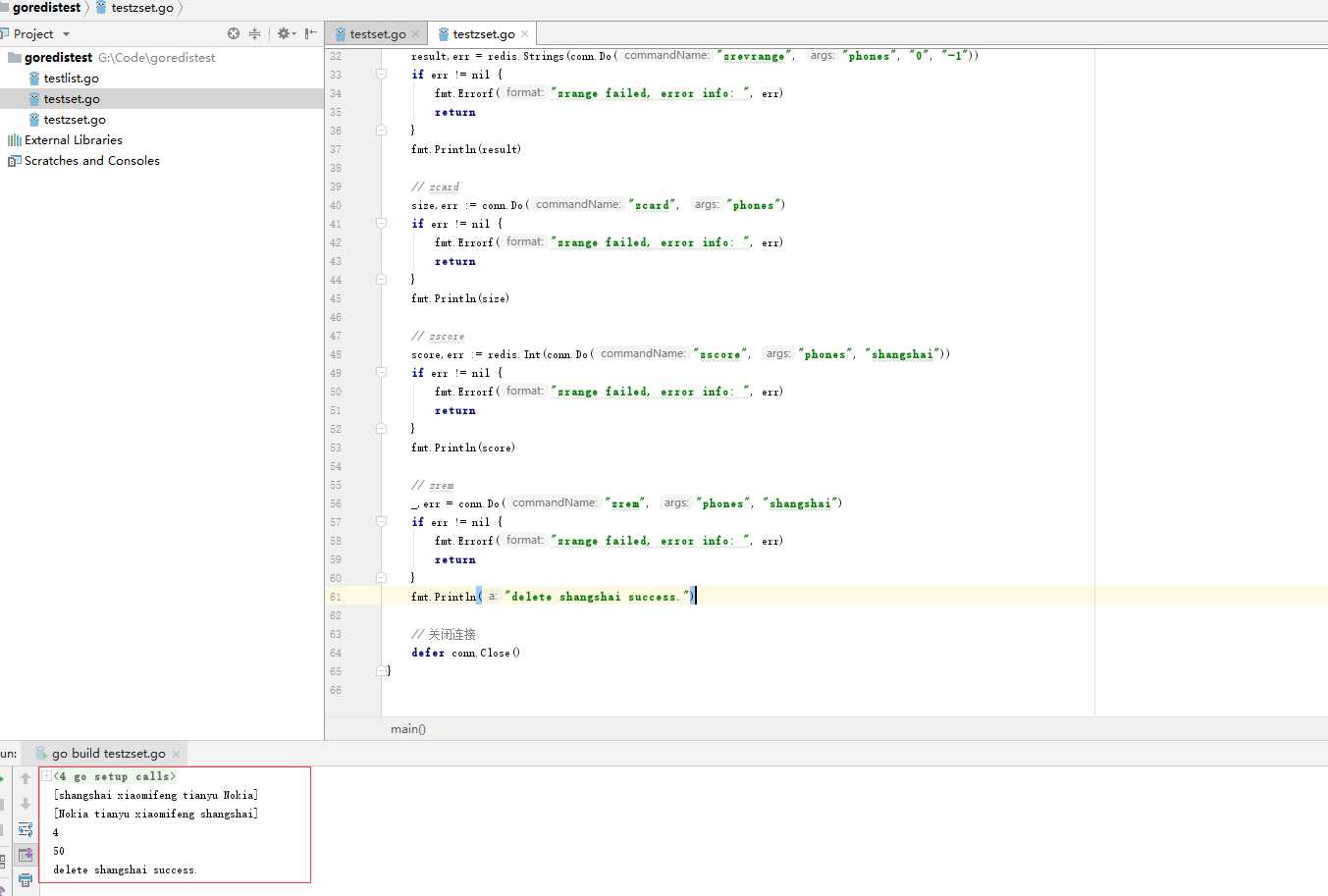Click the goredistest folder icon in tree

[14, 58]
